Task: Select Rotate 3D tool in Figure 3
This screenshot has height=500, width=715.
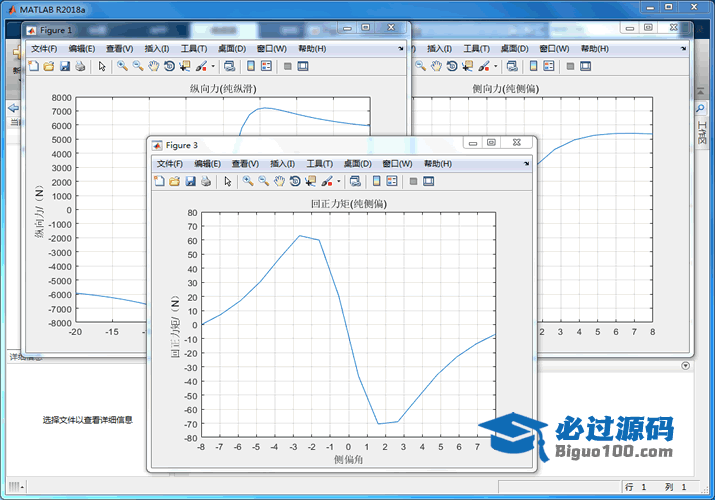Action: [295, 181]
